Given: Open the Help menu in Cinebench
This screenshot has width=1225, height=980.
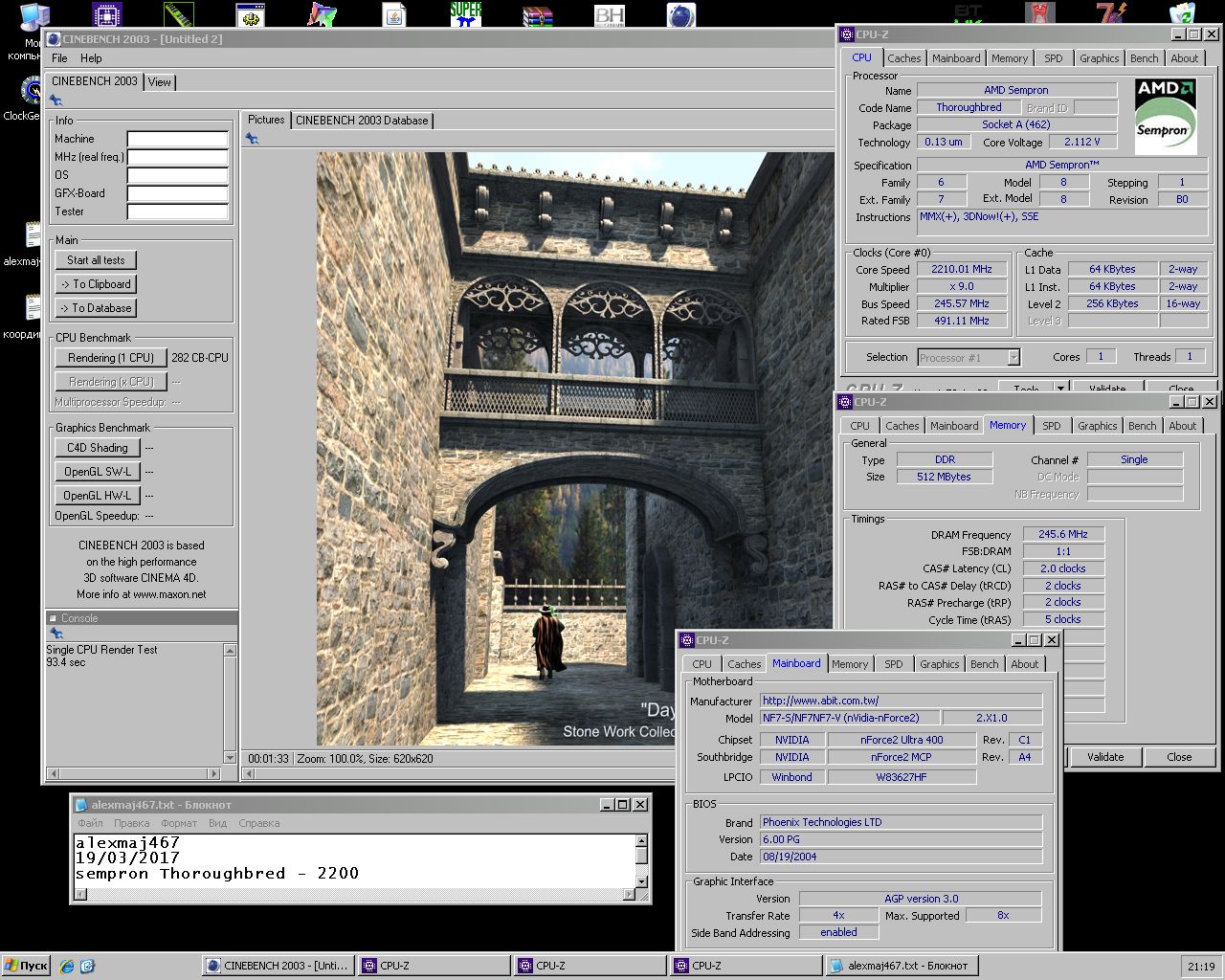Looking at the screenshot, I should point(91,58).
